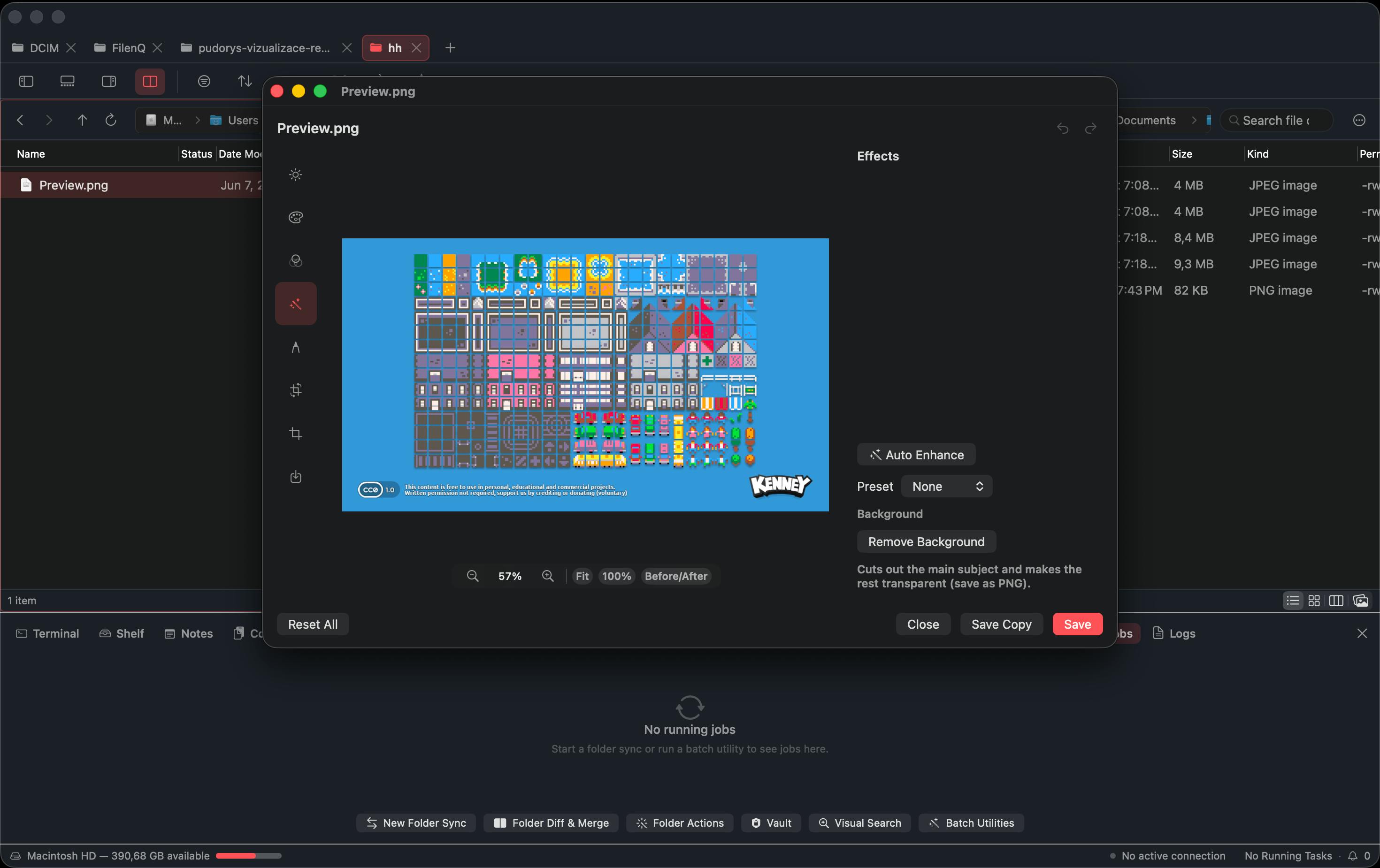The height and width of the screenshot is (868, 1380).
Task: Open the notifications bell in status bar
Action: pyautogui.click(x=1352, y=855)
